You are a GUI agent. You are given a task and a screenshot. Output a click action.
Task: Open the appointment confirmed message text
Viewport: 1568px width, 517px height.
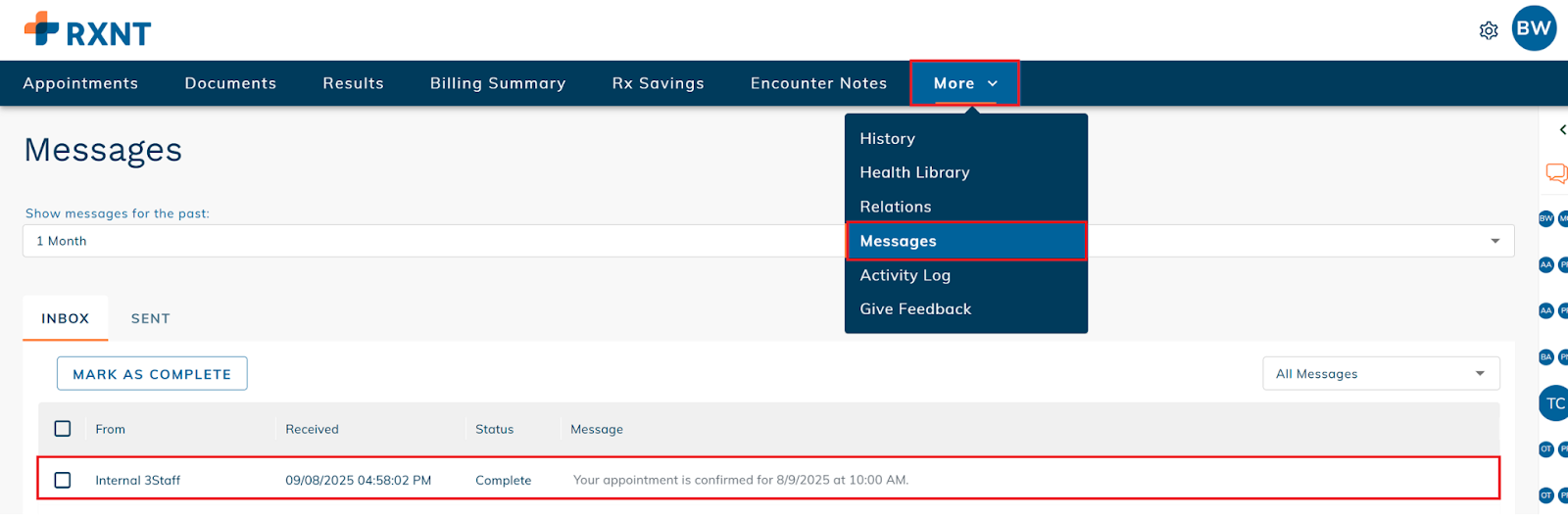(740, 480)
